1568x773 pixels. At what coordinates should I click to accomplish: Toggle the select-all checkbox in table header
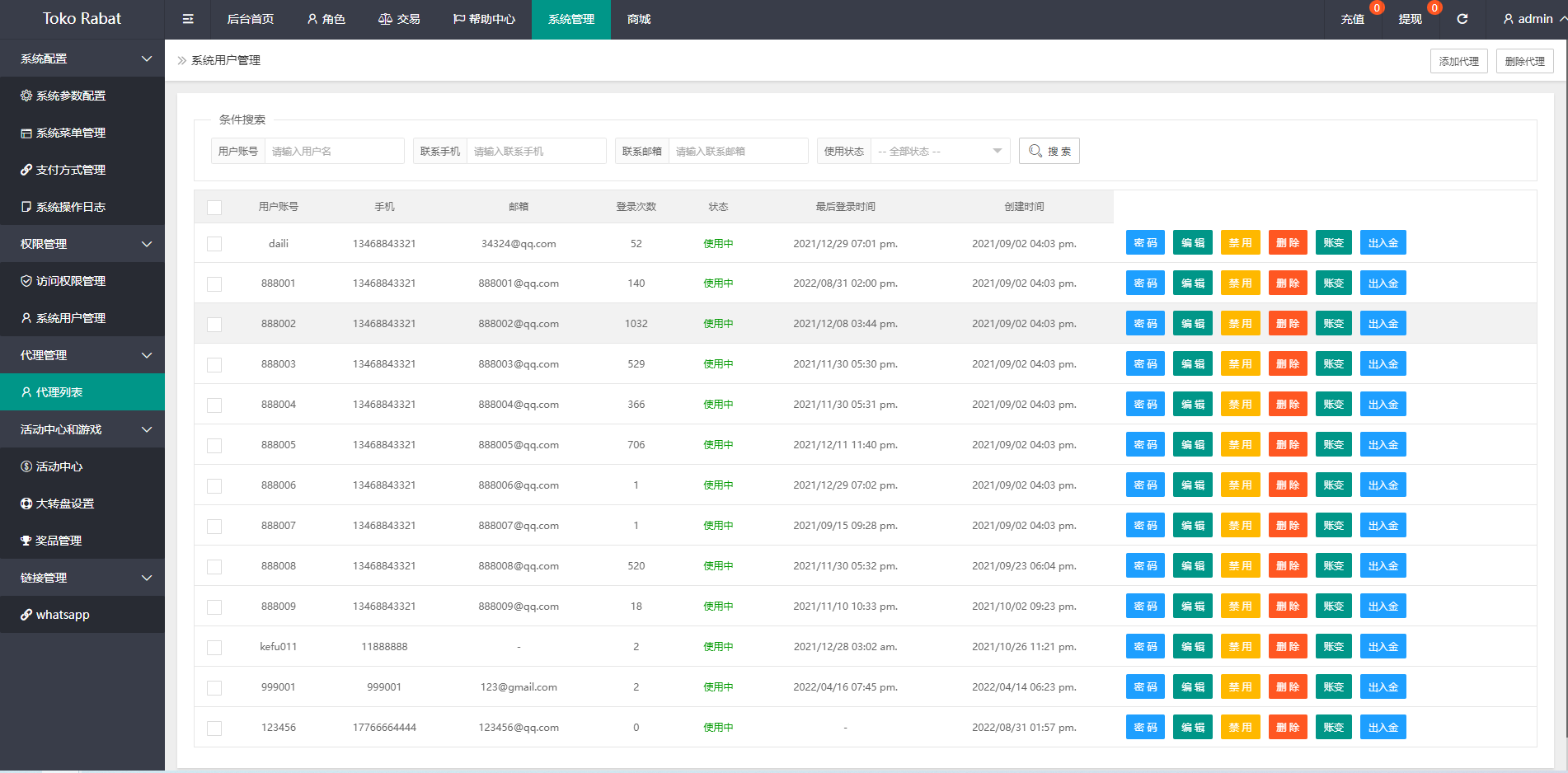pyautogui.click(x=214, y=208)
